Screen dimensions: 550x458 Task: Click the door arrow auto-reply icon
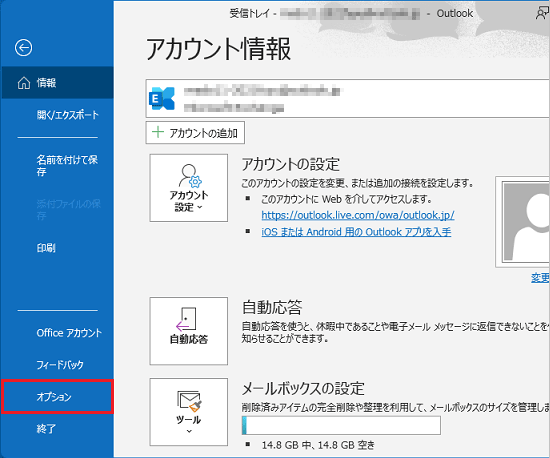(x=186, y=319)
